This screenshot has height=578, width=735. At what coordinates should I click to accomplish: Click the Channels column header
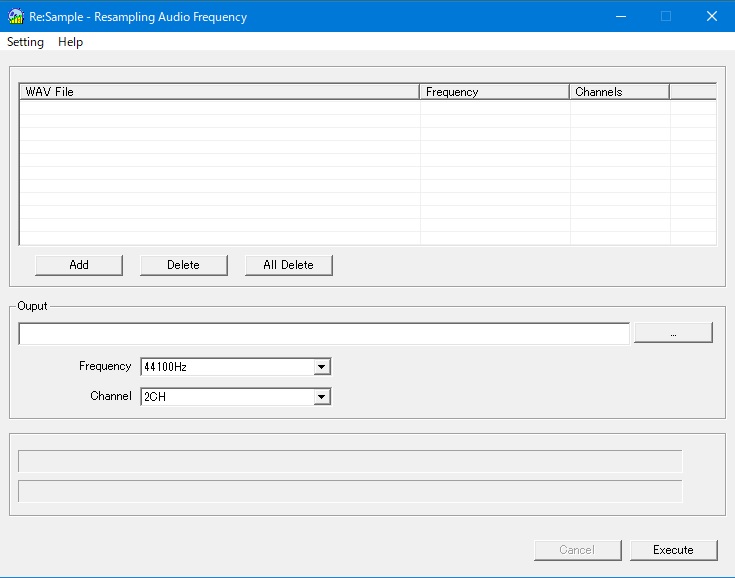tap(619, 92)
